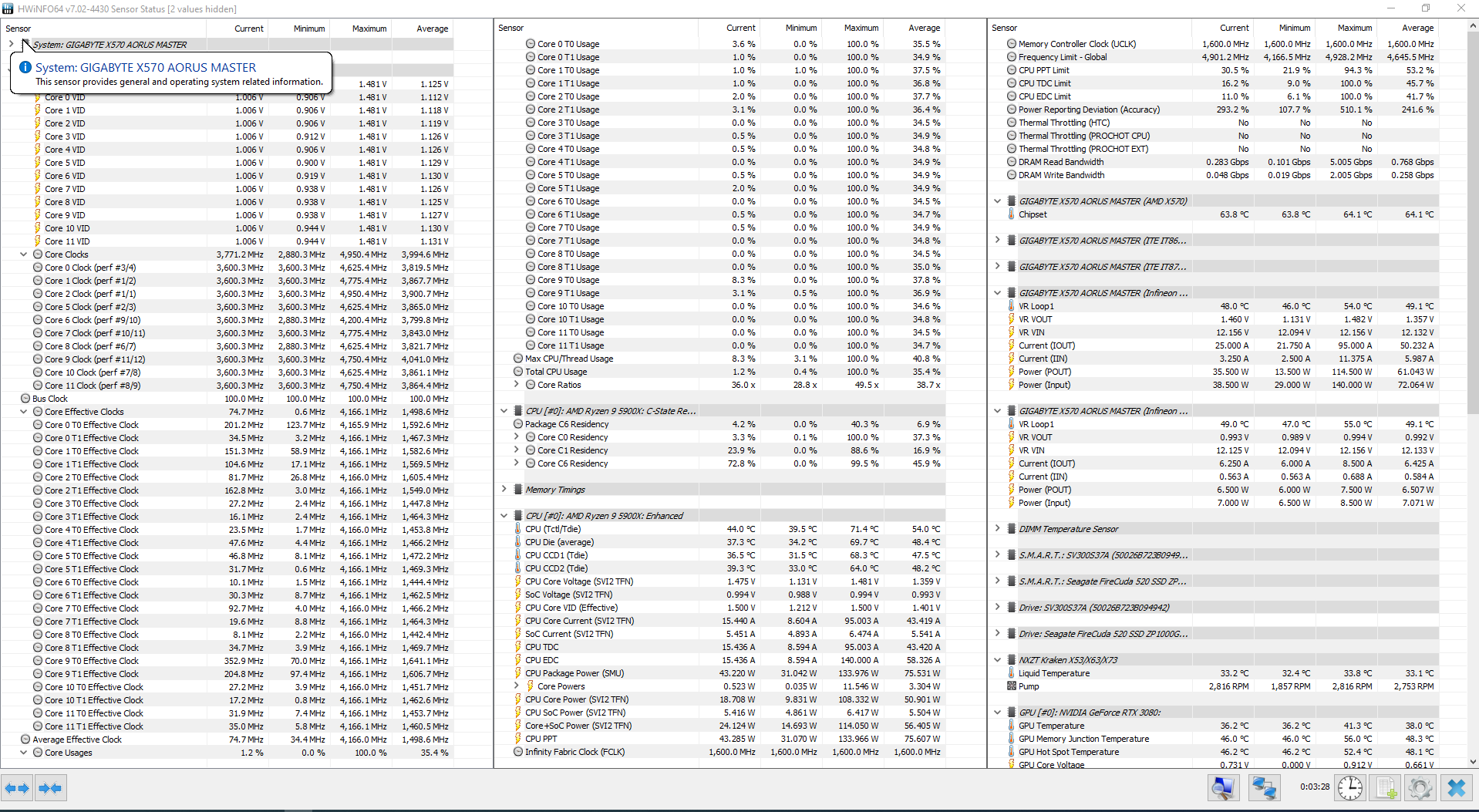Reset min/max values with the clock button

coord(1350,788)
